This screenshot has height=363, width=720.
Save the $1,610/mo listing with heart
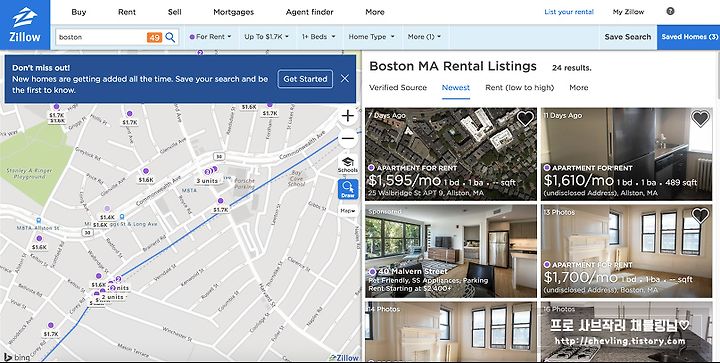tap(700, 119)
